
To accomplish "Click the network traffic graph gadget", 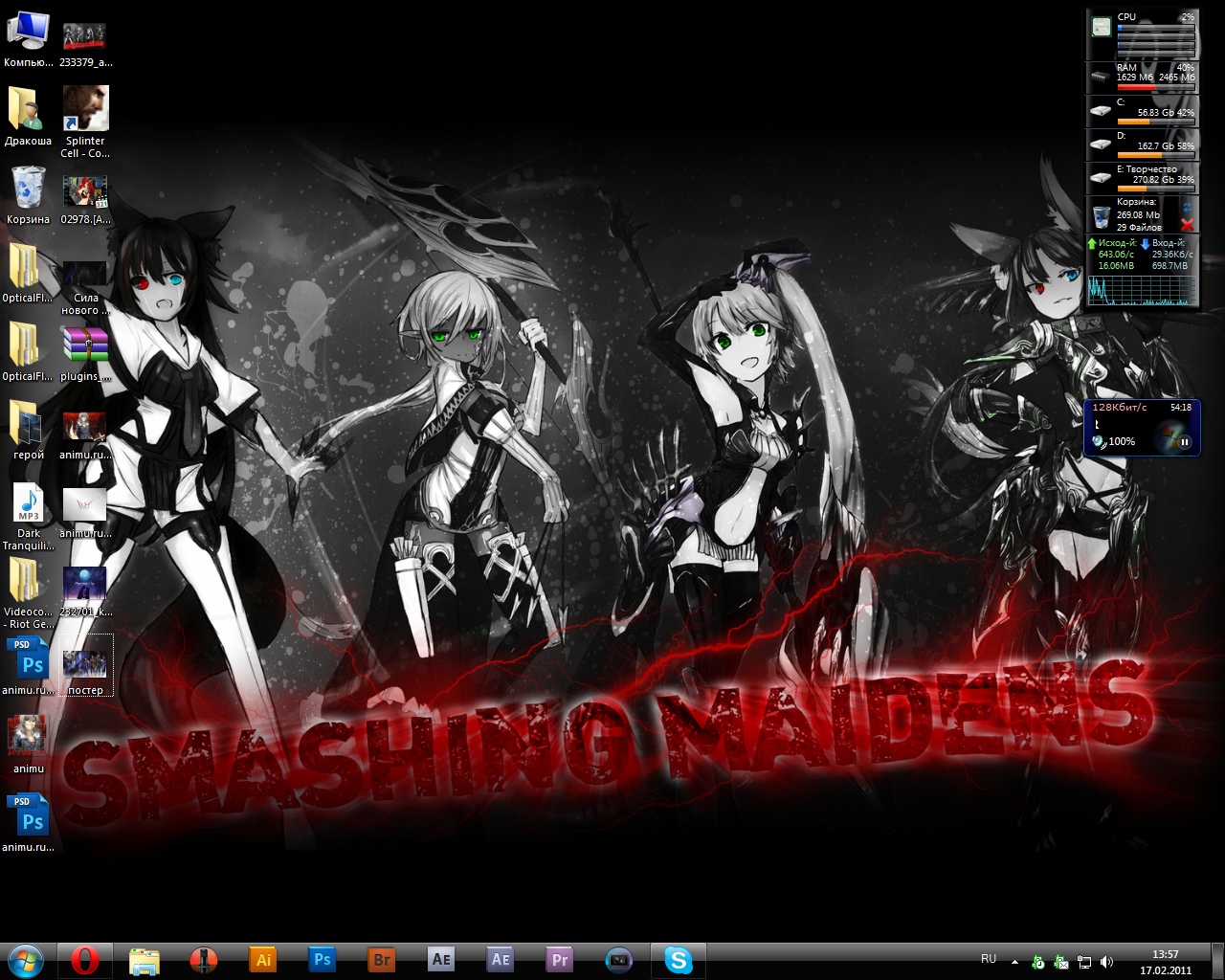I will point(1143,289).
